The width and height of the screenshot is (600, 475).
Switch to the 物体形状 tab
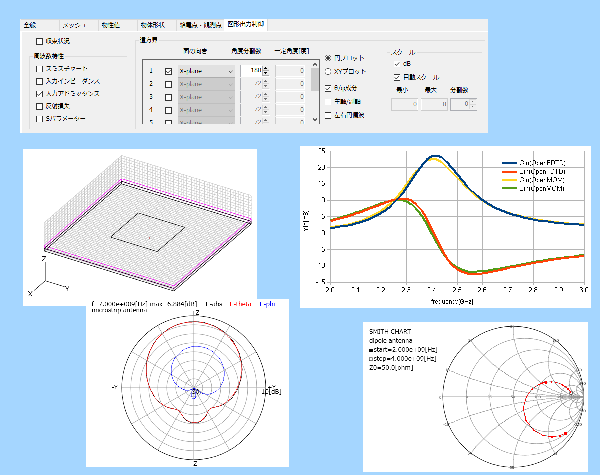coord(157,25)
